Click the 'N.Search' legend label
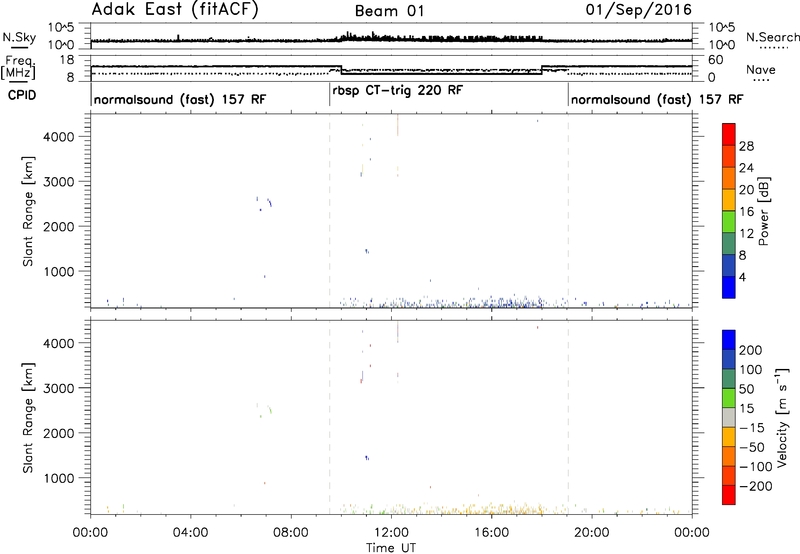Viewport: 800px width, 554px height. (x=772, y=37)
